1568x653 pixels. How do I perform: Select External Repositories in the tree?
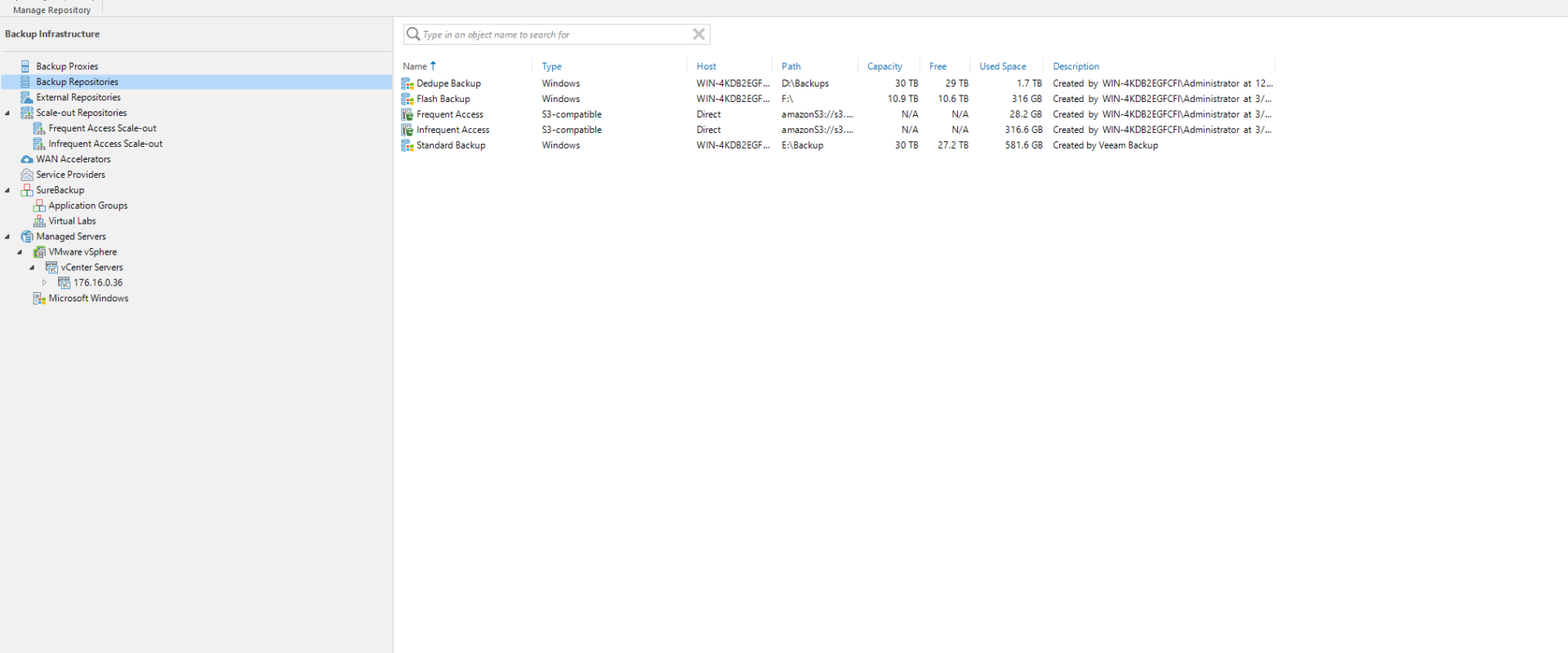[x=78, y=97]
